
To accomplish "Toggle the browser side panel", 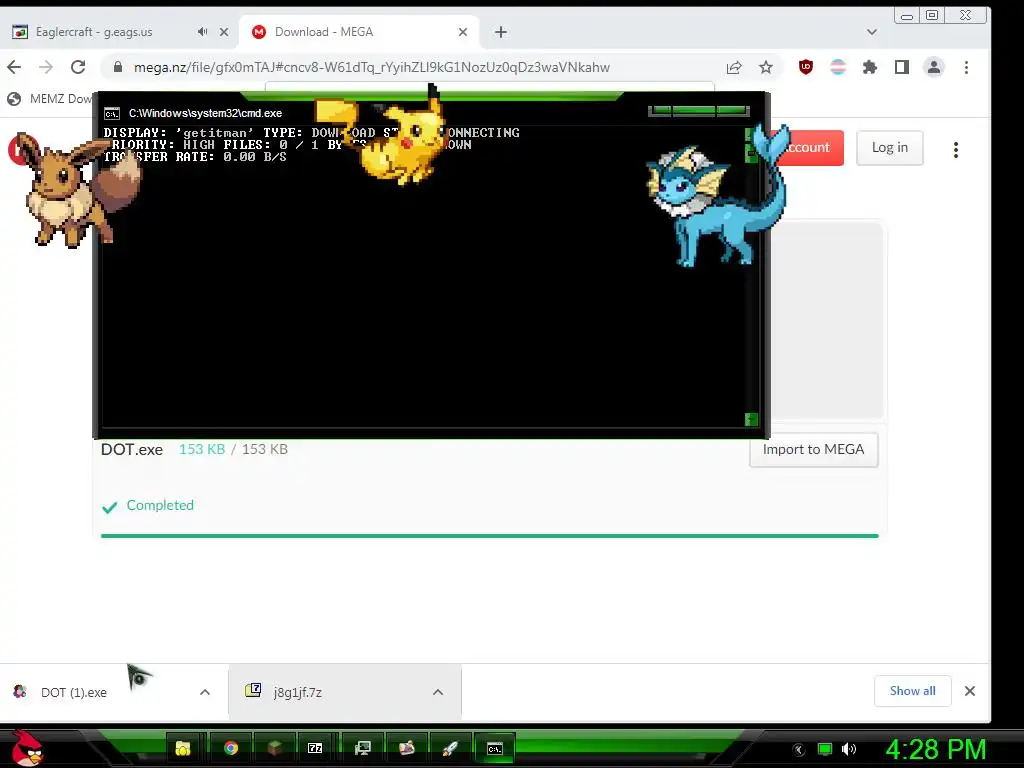I will point(902,67).
